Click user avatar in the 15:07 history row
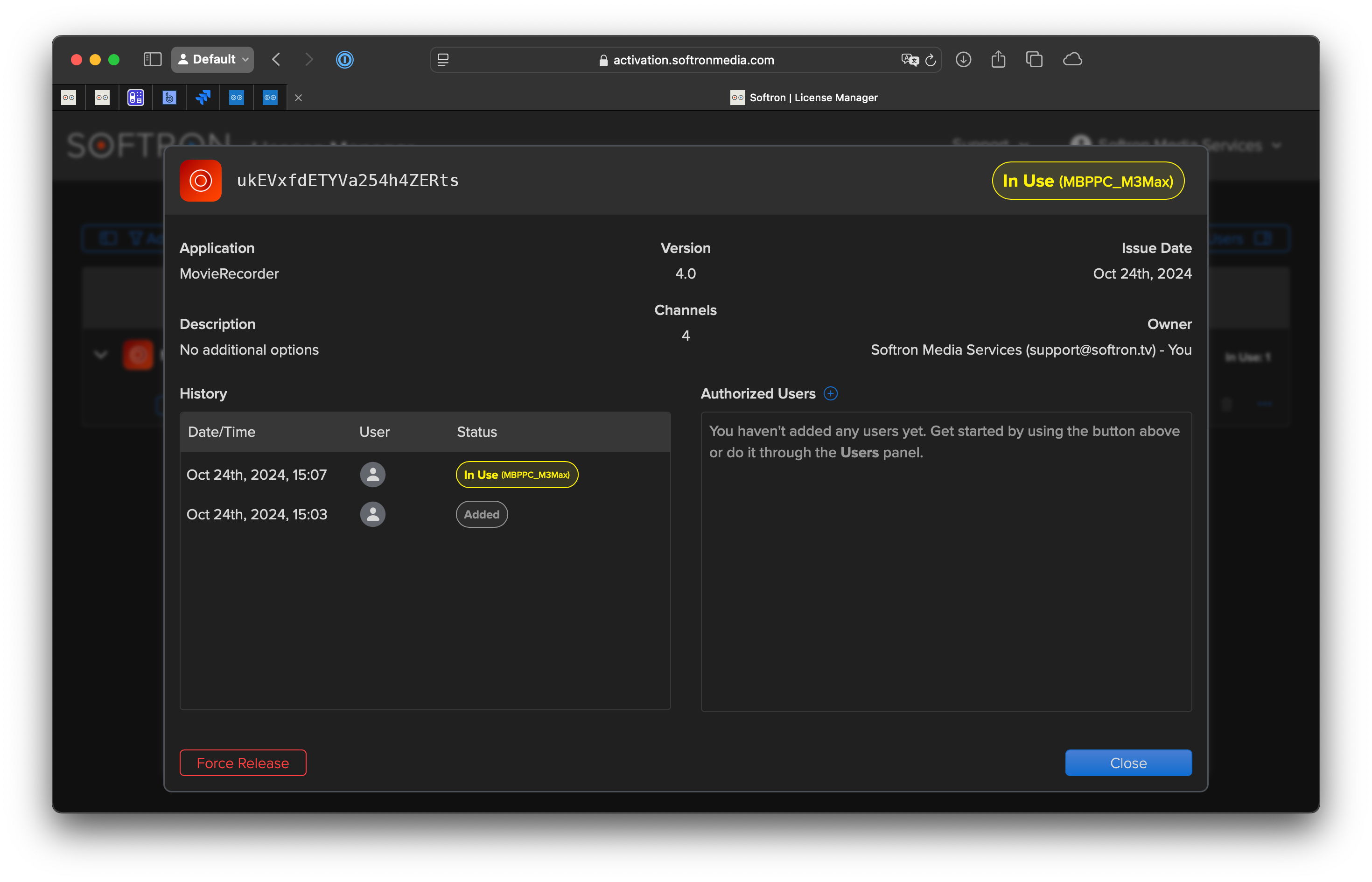 373,474
